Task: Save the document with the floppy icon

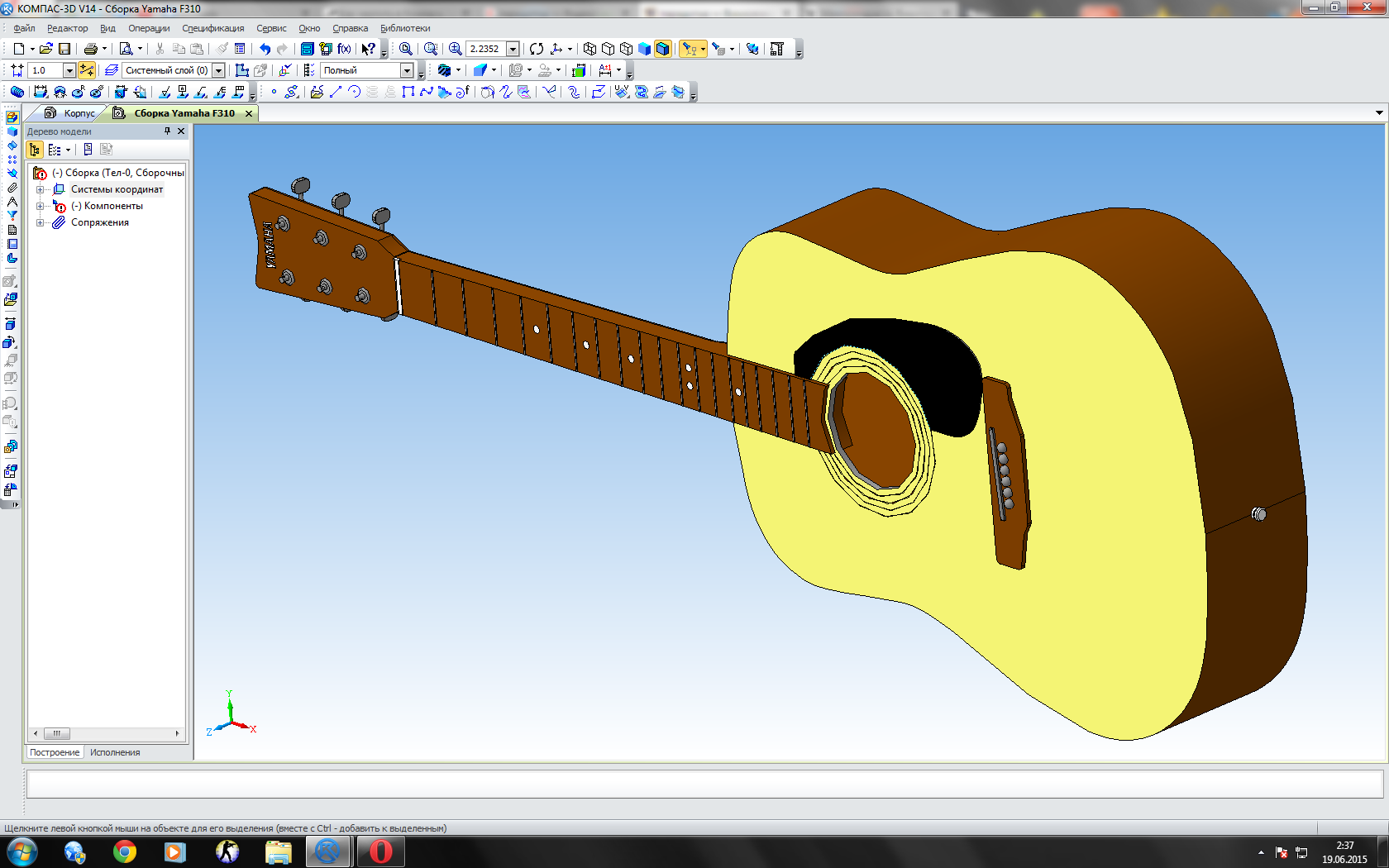Action: [64, 49]
